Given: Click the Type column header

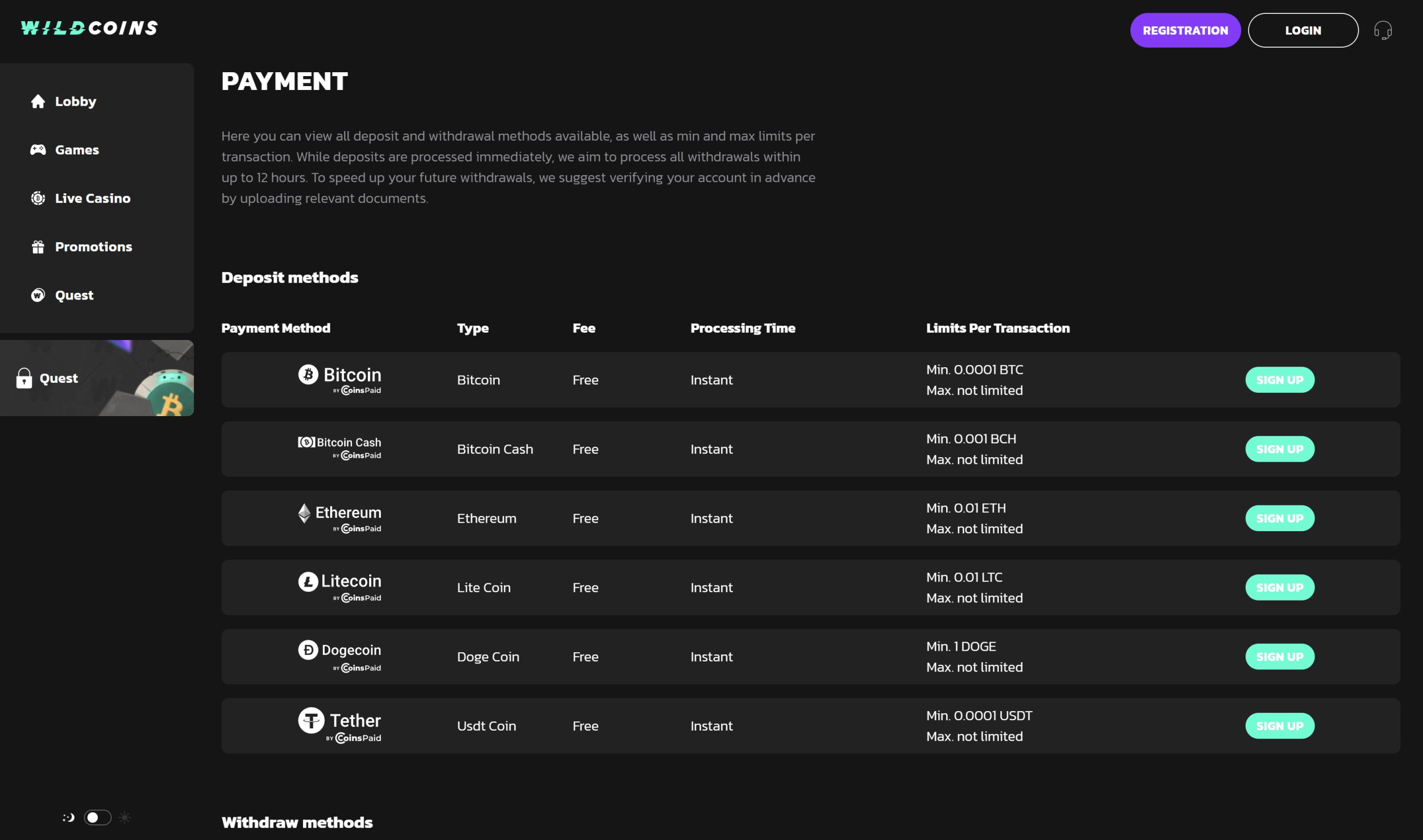Looking at the screenshot, I should (473, 328).
